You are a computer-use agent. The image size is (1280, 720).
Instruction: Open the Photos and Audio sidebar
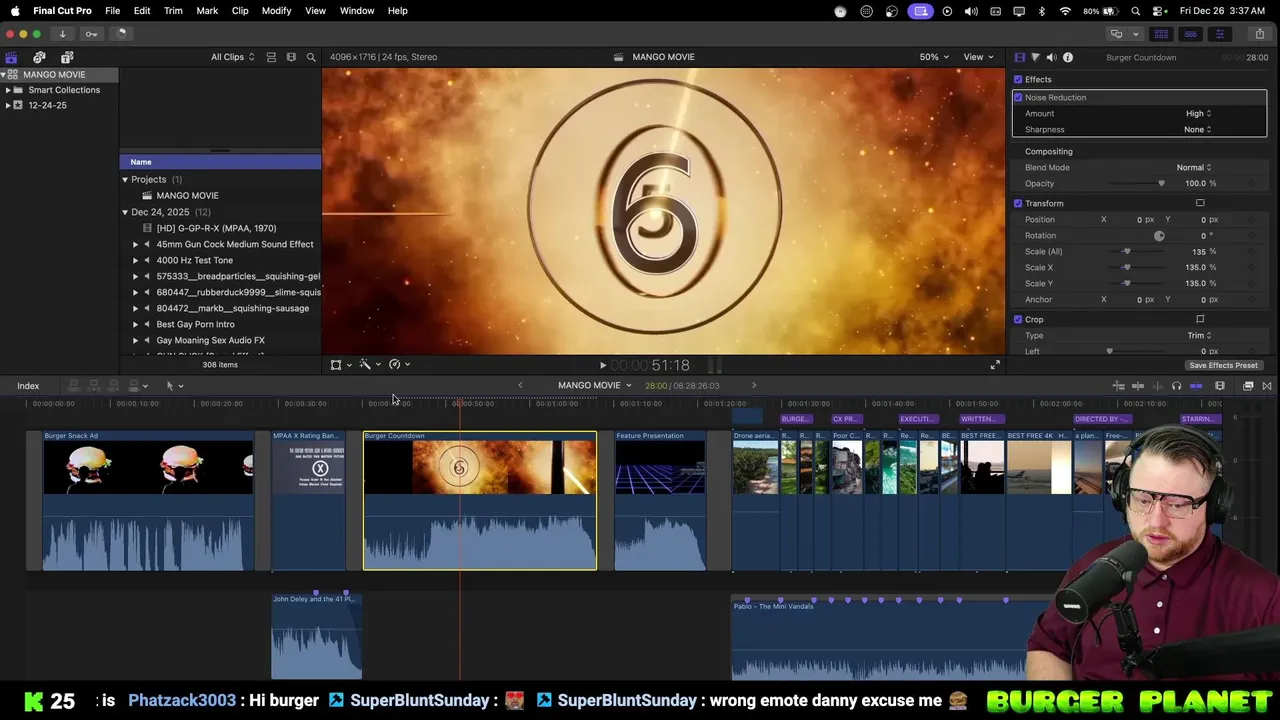[39, 57]
